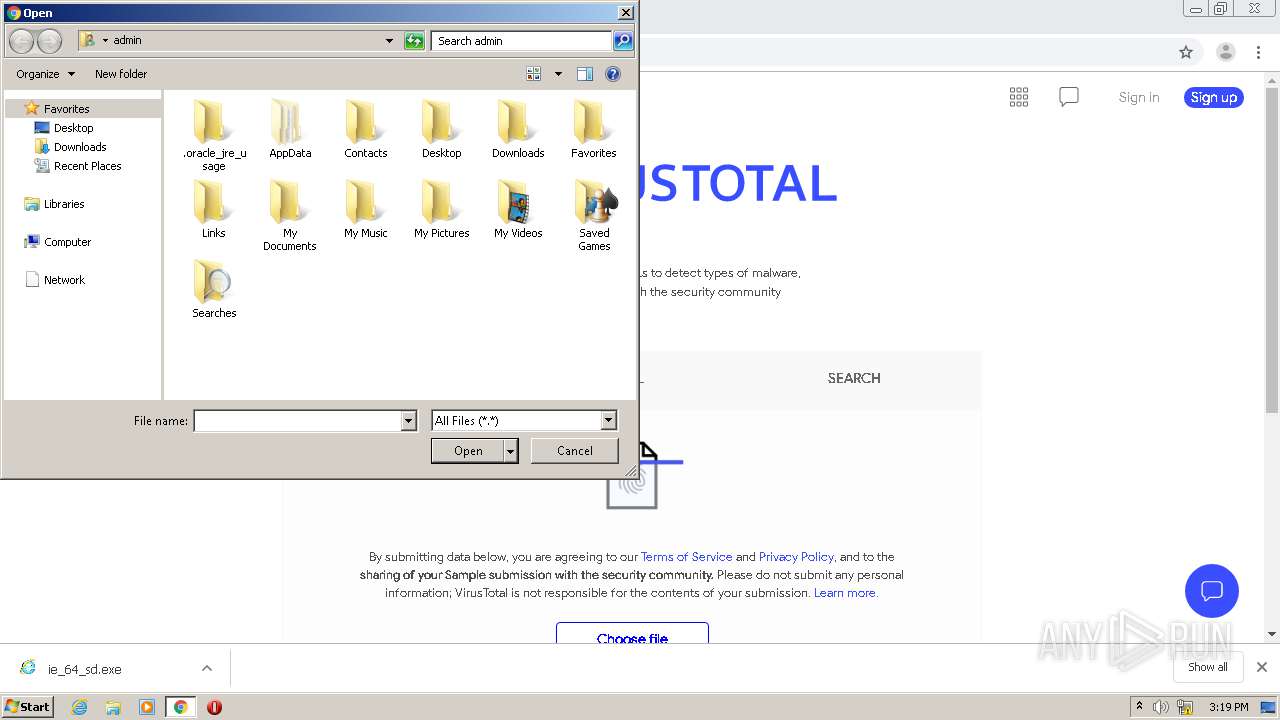This screenshot has height=720, width=1280.
Task: Close the downloads bar
Action: [1261, 667]
